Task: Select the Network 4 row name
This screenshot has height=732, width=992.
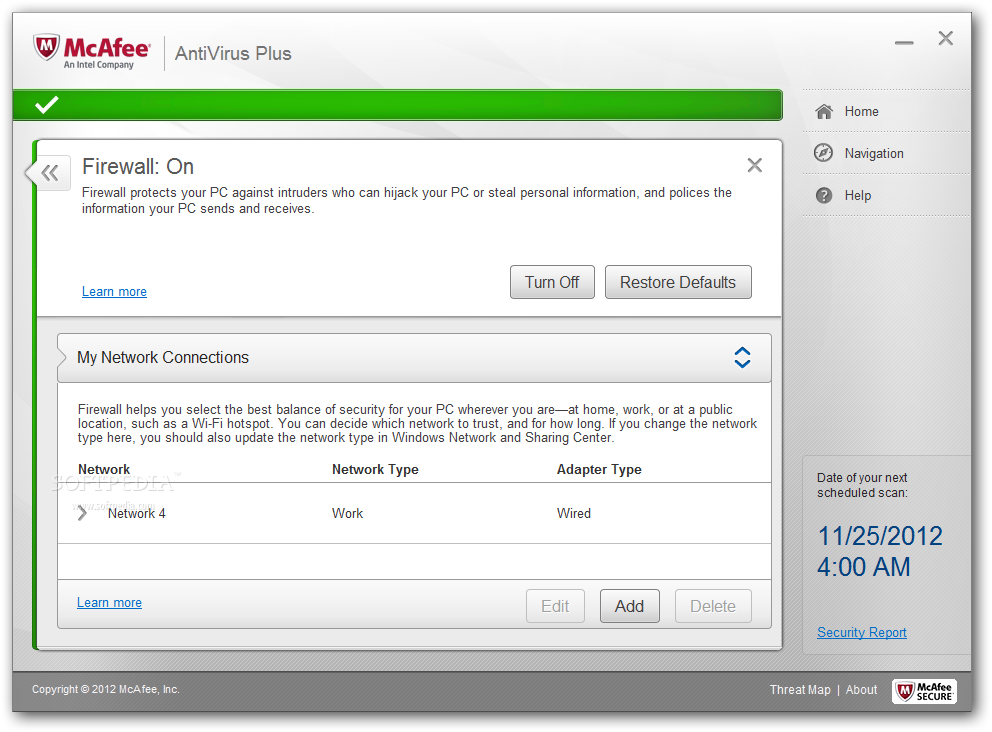Action: click(x=136, y=513)
